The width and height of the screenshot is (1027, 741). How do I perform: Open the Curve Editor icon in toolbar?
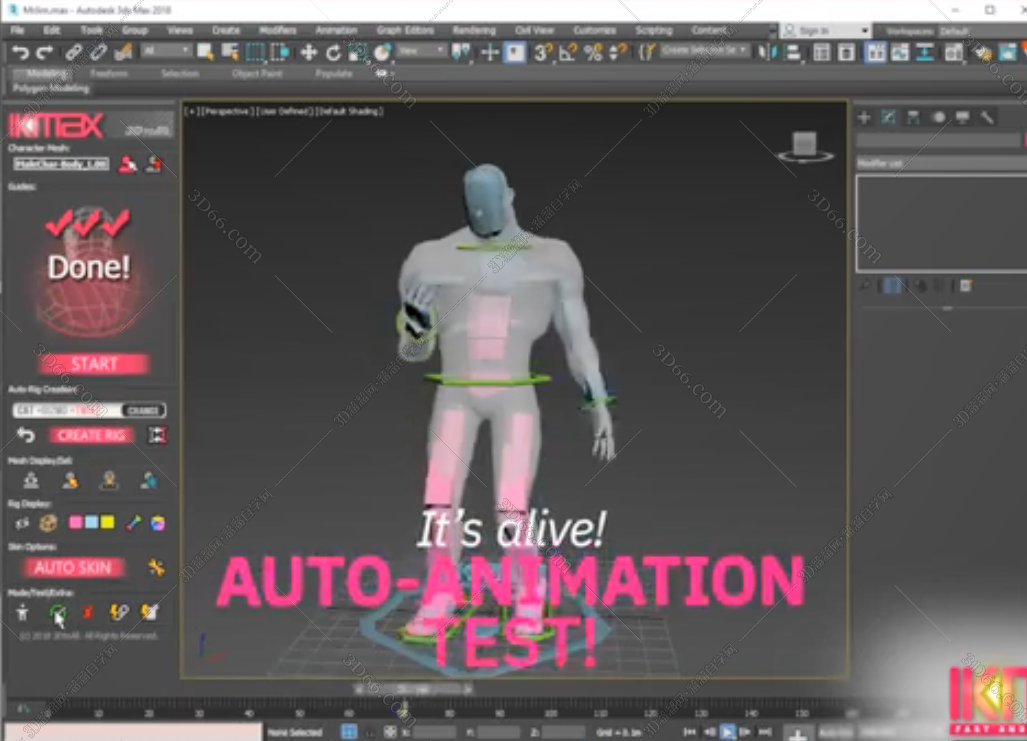click(x=899, y=52)
